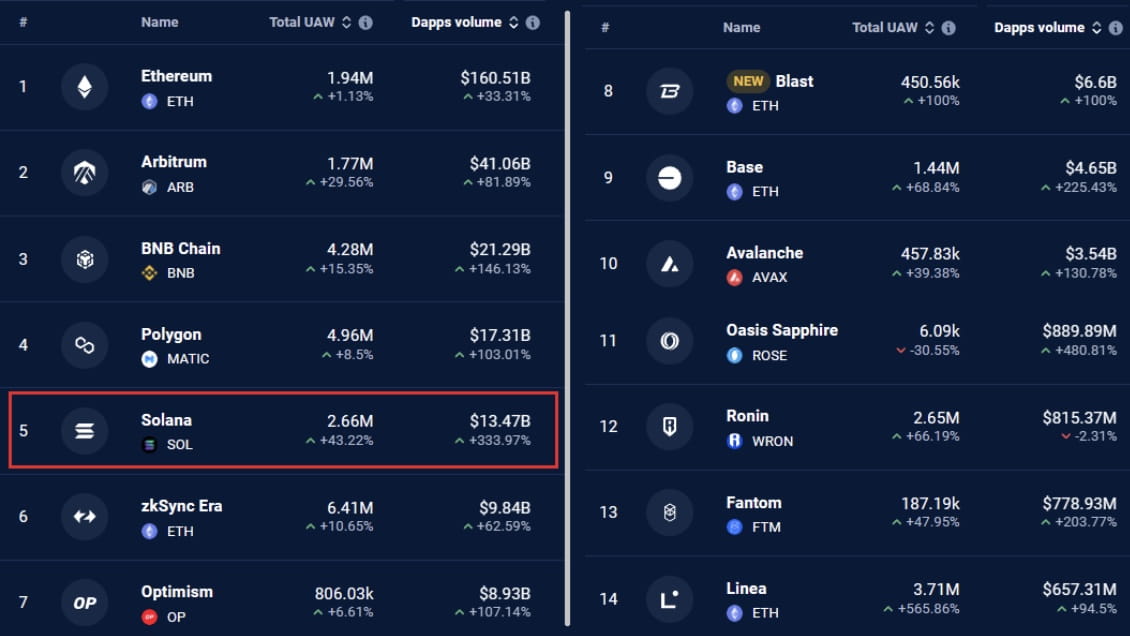
Task: Click the Optimism OP logo icon
Action: point(84,603)
